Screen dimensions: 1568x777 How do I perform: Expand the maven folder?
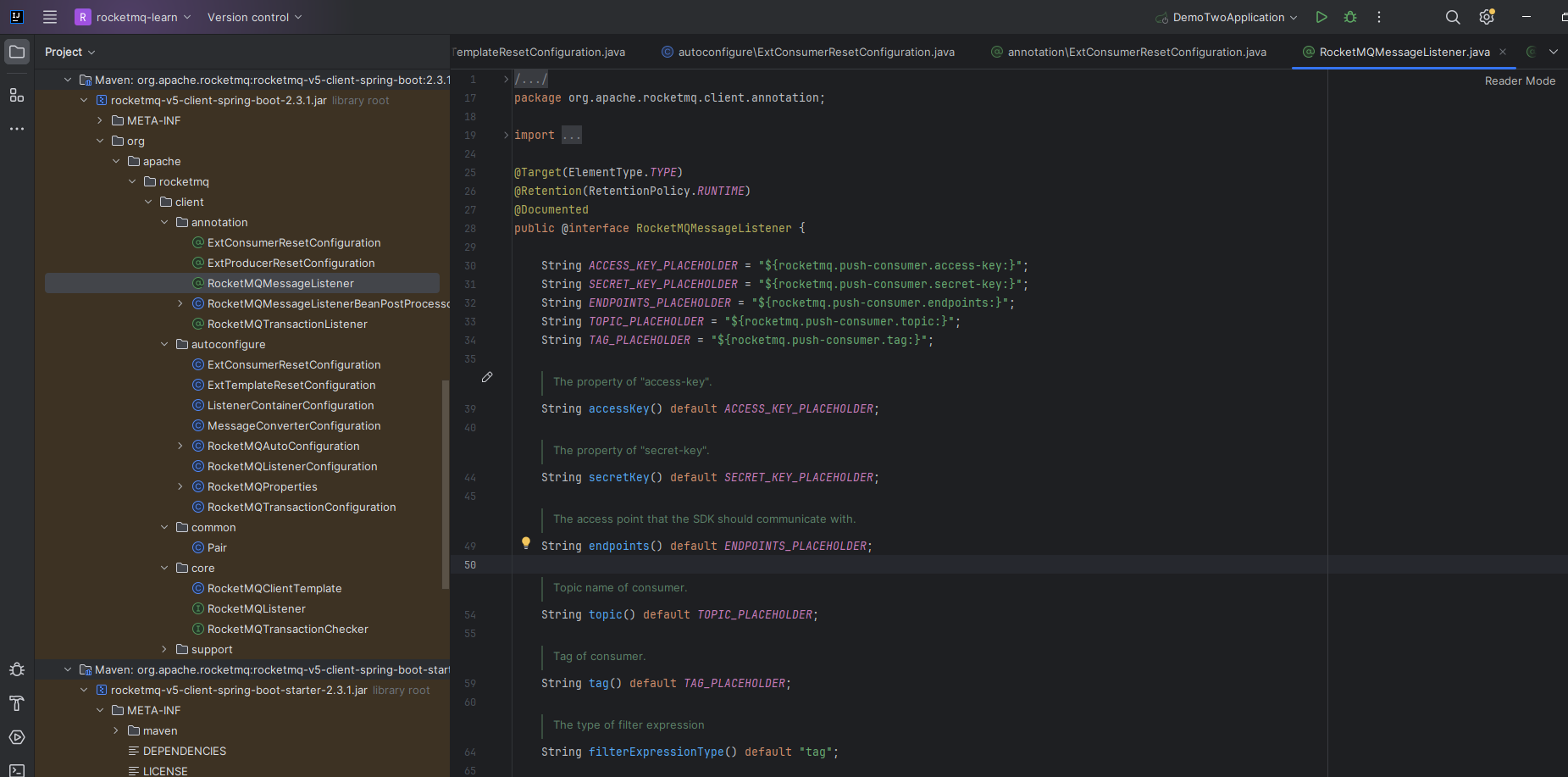[x=116, y=730]
